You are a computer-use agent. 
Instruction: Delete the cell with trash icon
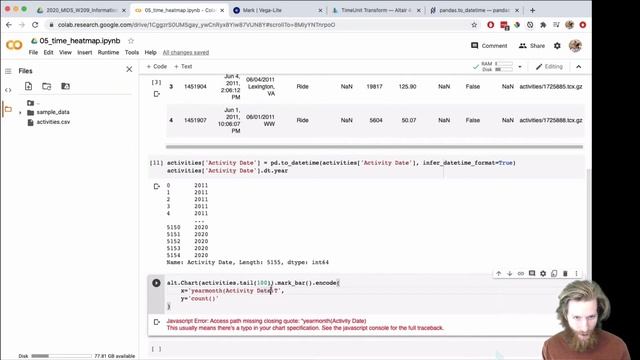(x=565, y=273)
